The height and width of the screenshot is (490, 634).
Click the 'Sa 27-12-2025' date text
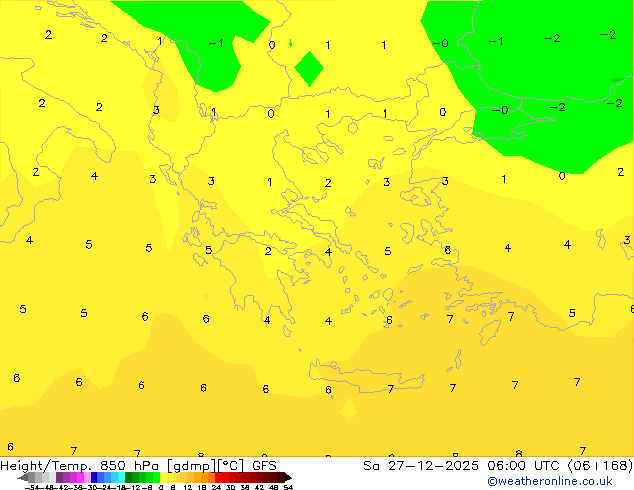pos(421,466)
